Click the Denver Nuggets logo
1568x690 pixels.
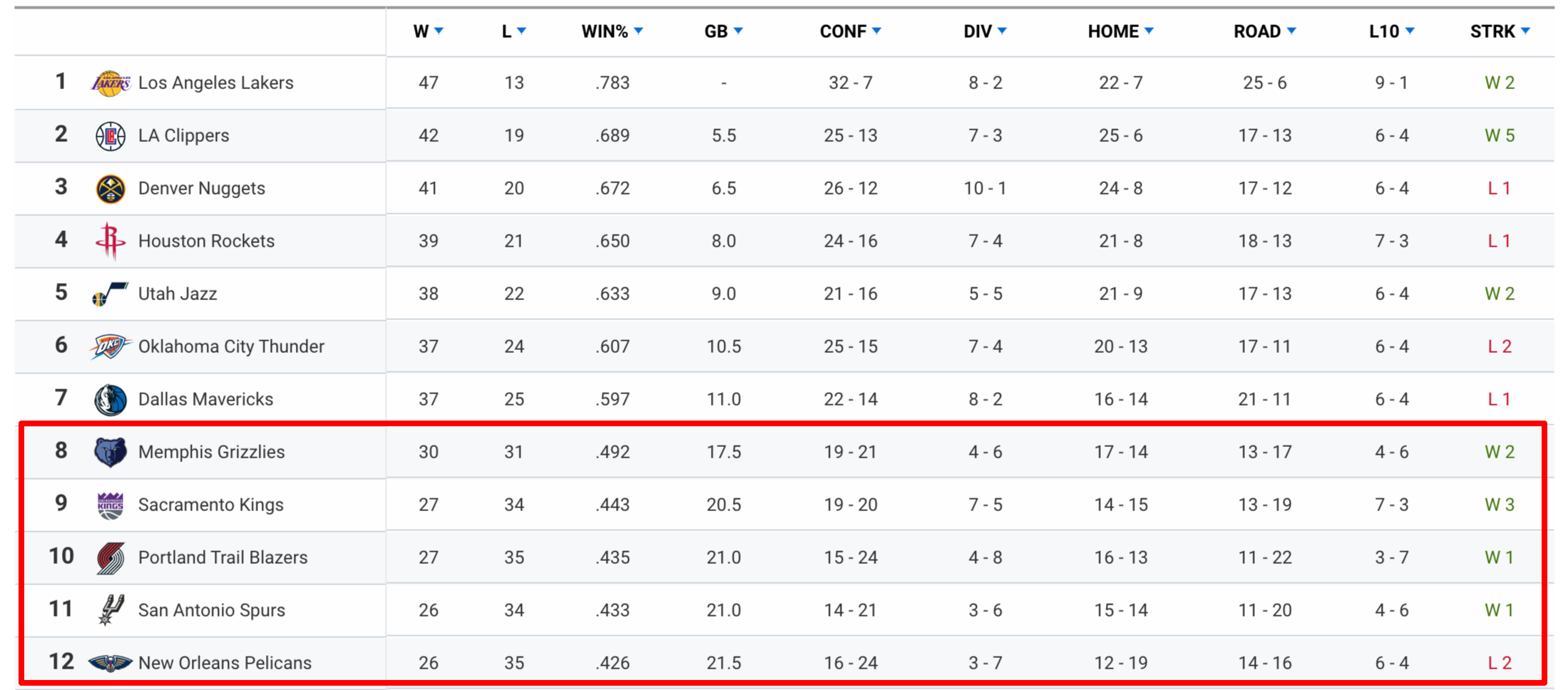click(111, 188)
